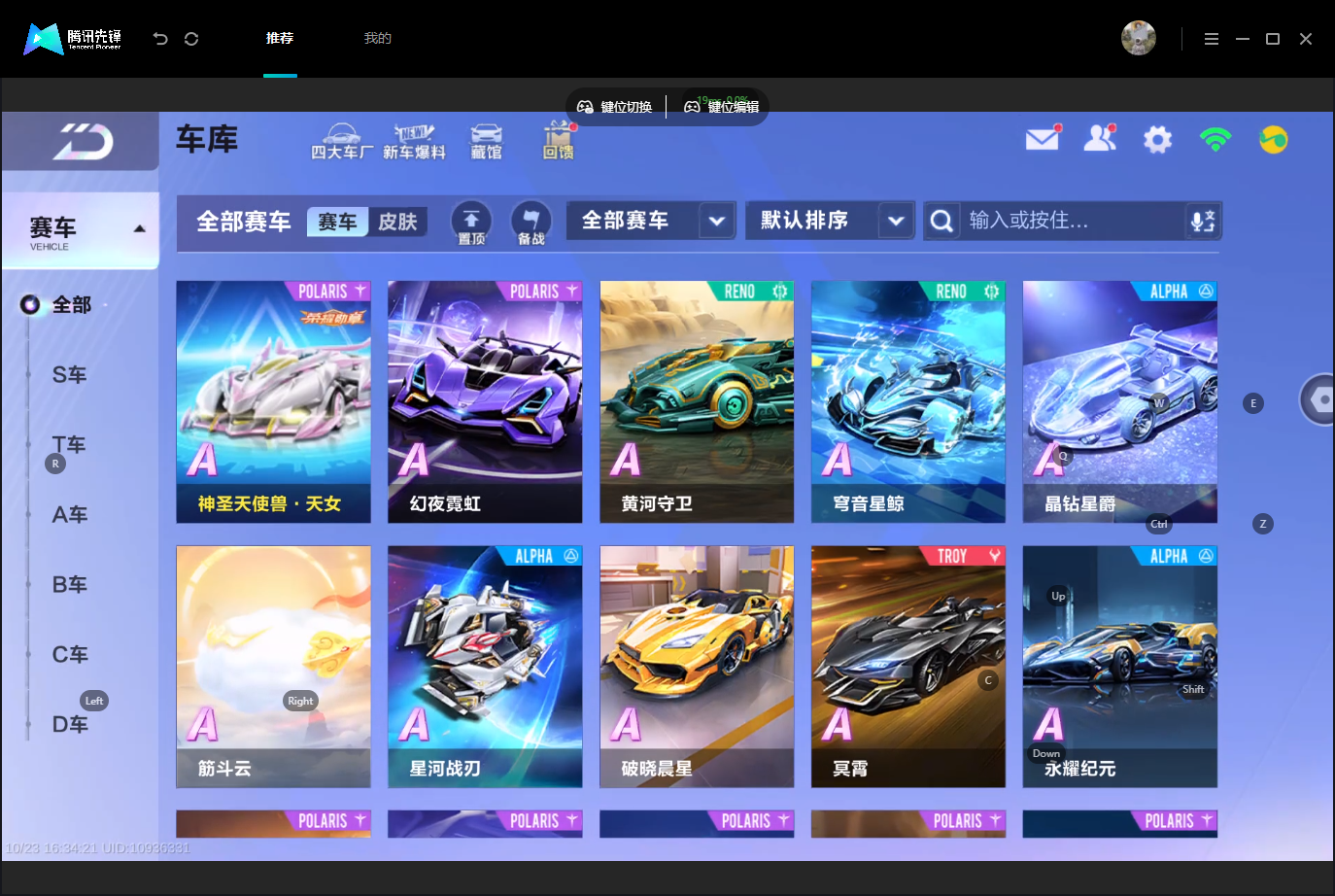Select the 黄河守卫 car card
1335x896 pixels.
coord(697,402)
